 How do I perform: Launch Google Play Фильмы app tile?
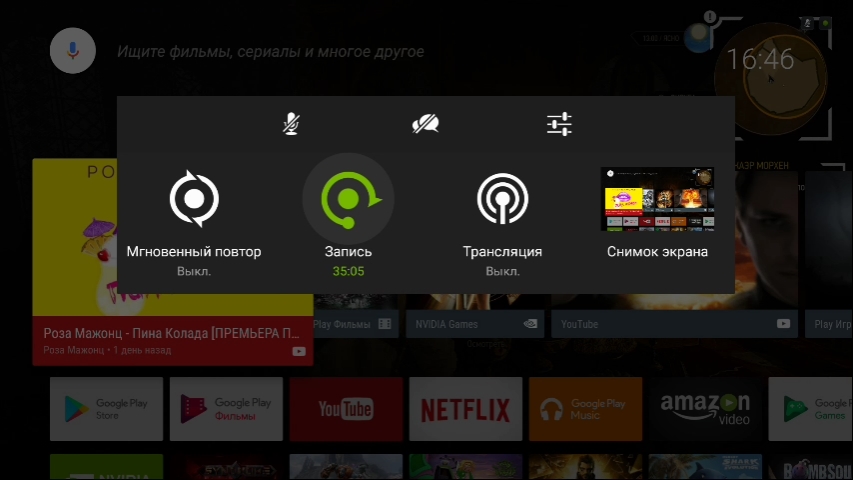pos(225,409)
